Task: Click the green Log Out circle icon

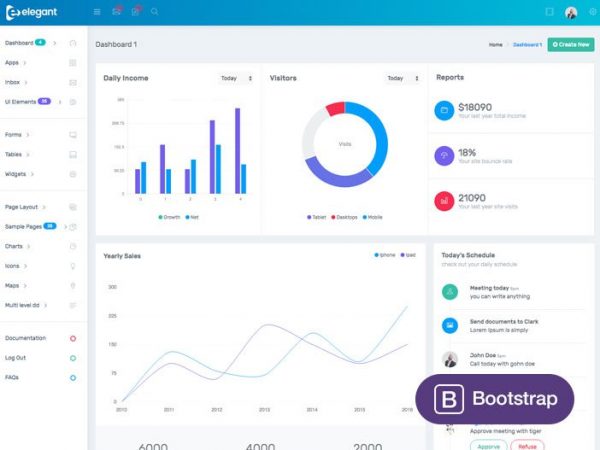Action: click(73, 358)
